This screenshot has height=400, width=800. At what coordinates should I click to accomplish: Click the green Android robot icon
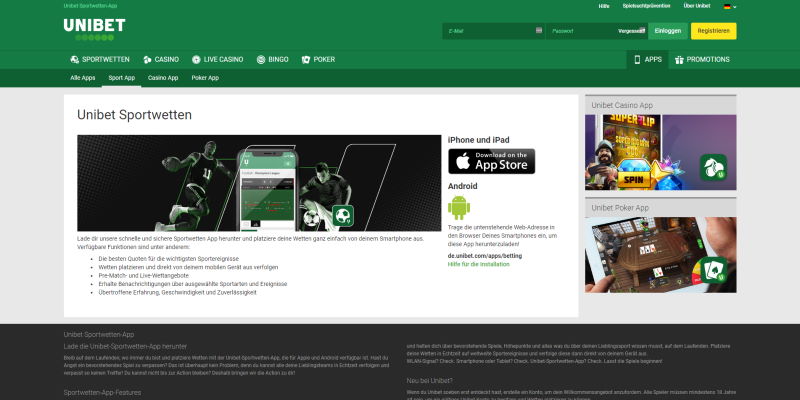point(459,207)
